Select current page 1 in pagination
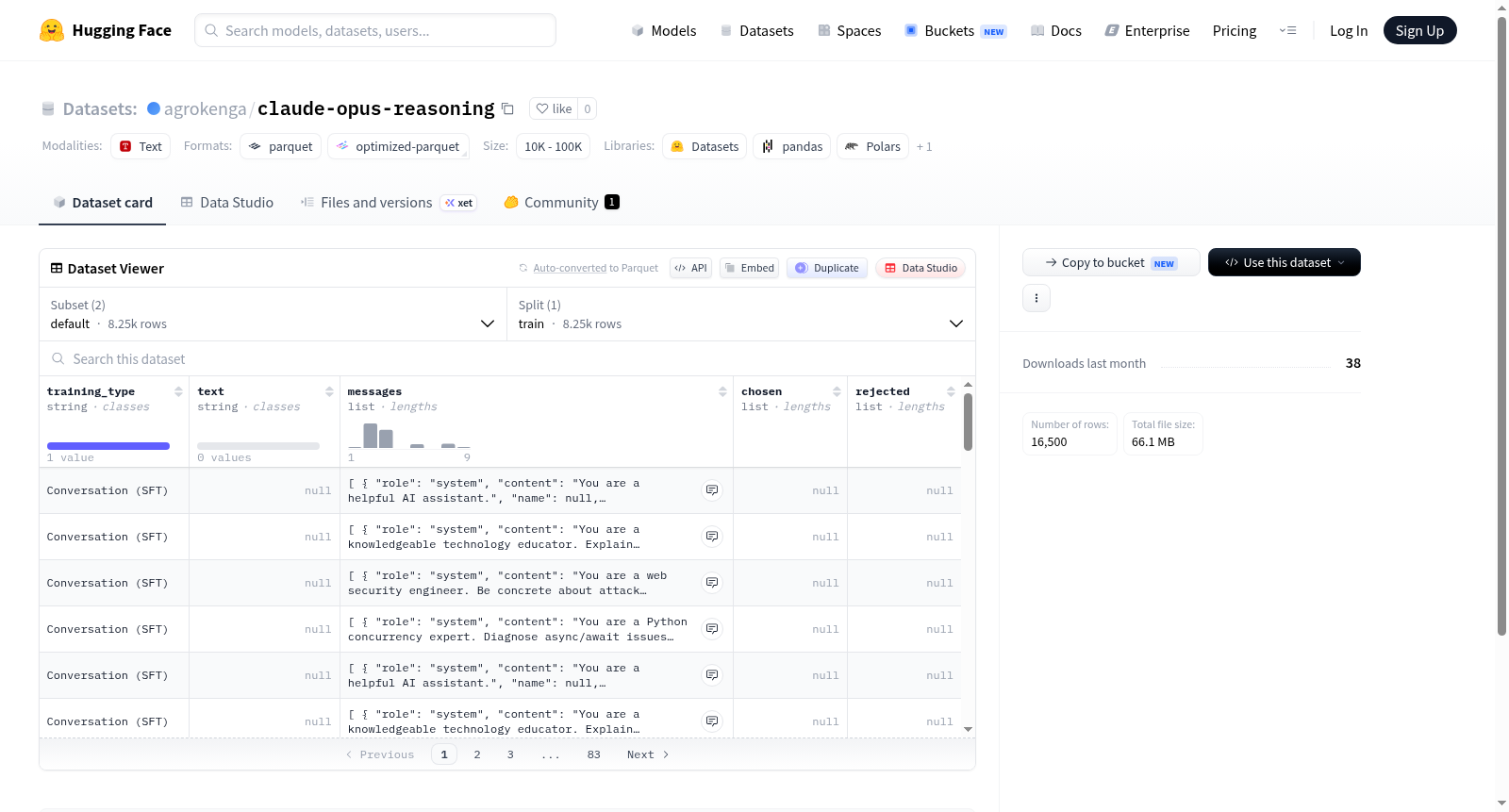This screenshot has width=1509, height=812. (x=444, y=754)
